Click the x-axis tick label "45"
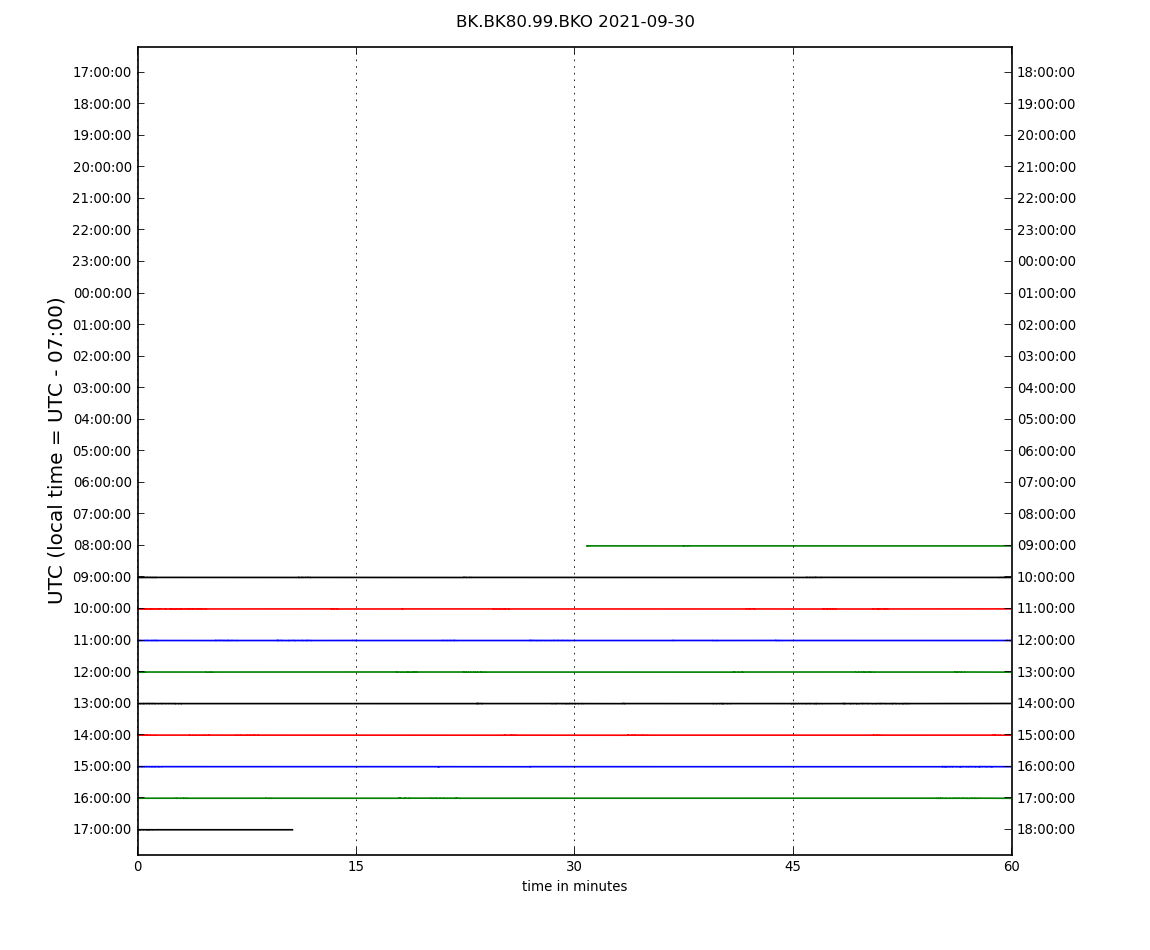This screenshot has height=950, width=1150. 793,866
